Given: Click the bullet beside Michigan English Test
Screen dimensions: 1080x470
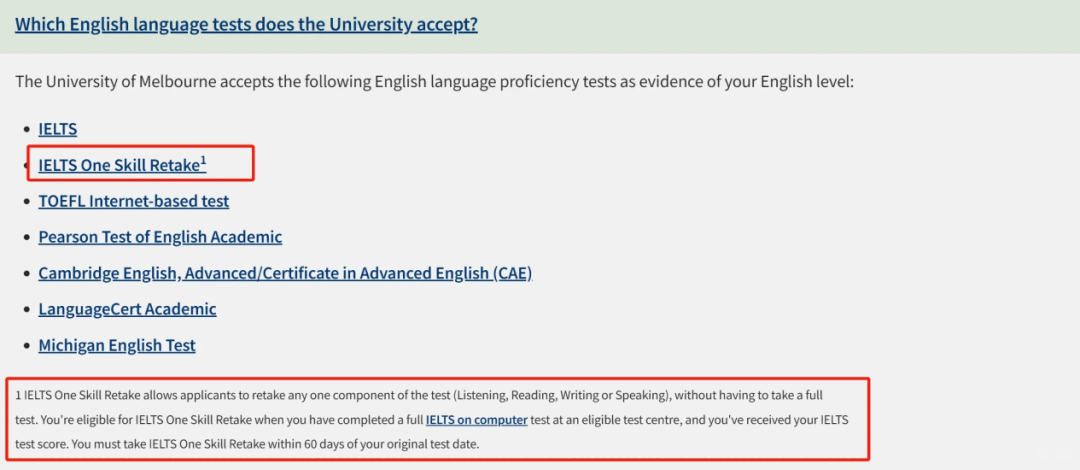Looking at the screenshot, I should 26,346.
